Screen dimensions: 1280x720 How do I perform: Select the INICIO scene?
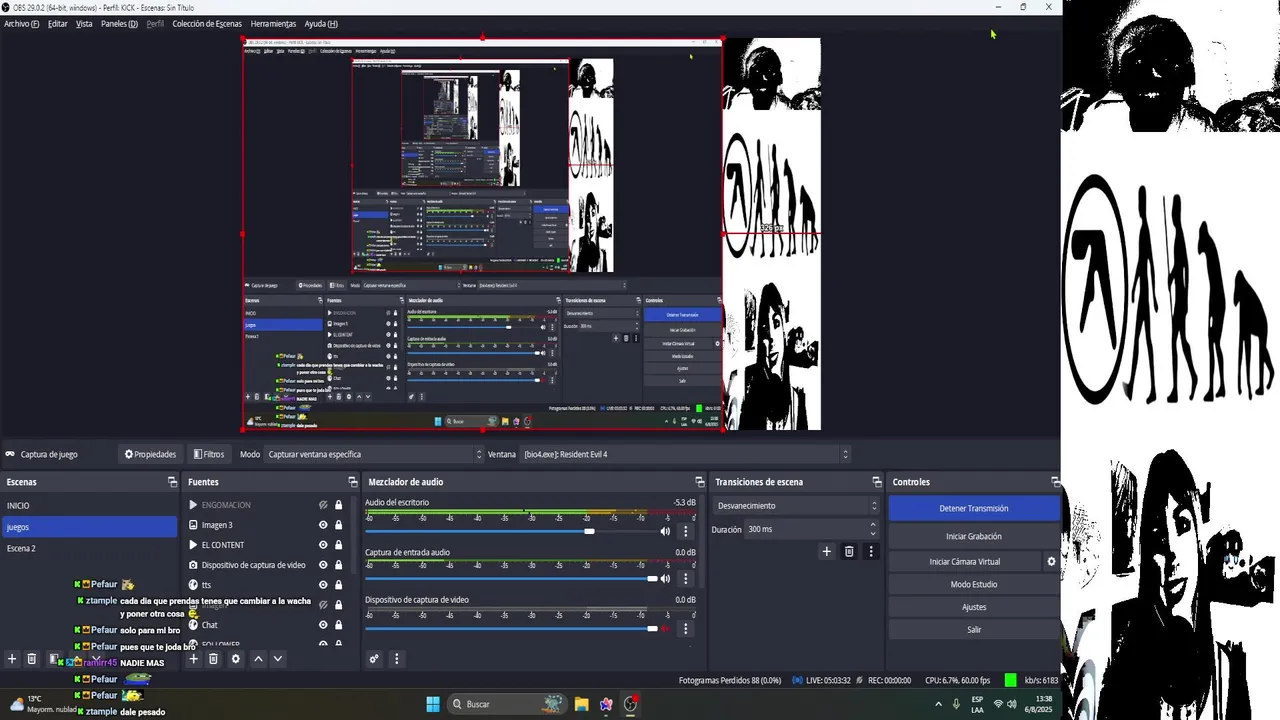coord(89,505)
